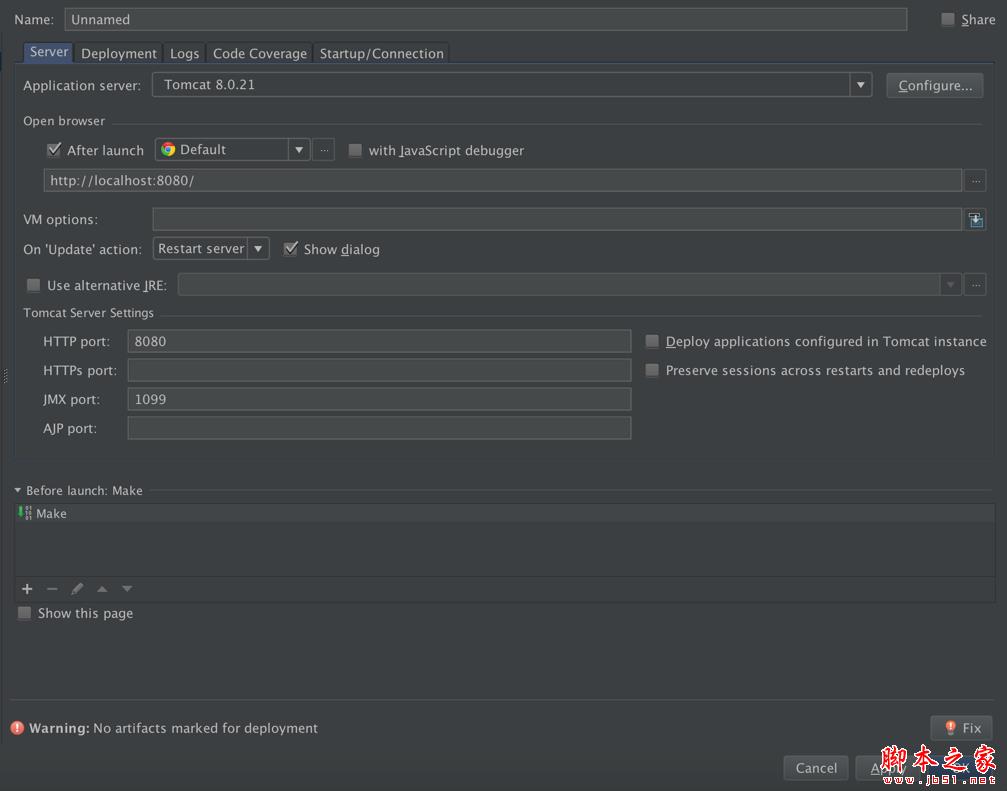Open Application server Tomcat 8.0.21 dropdown
Image resolution: width=1007 pixels, height=791 pixels.
(x=861, y=85)
